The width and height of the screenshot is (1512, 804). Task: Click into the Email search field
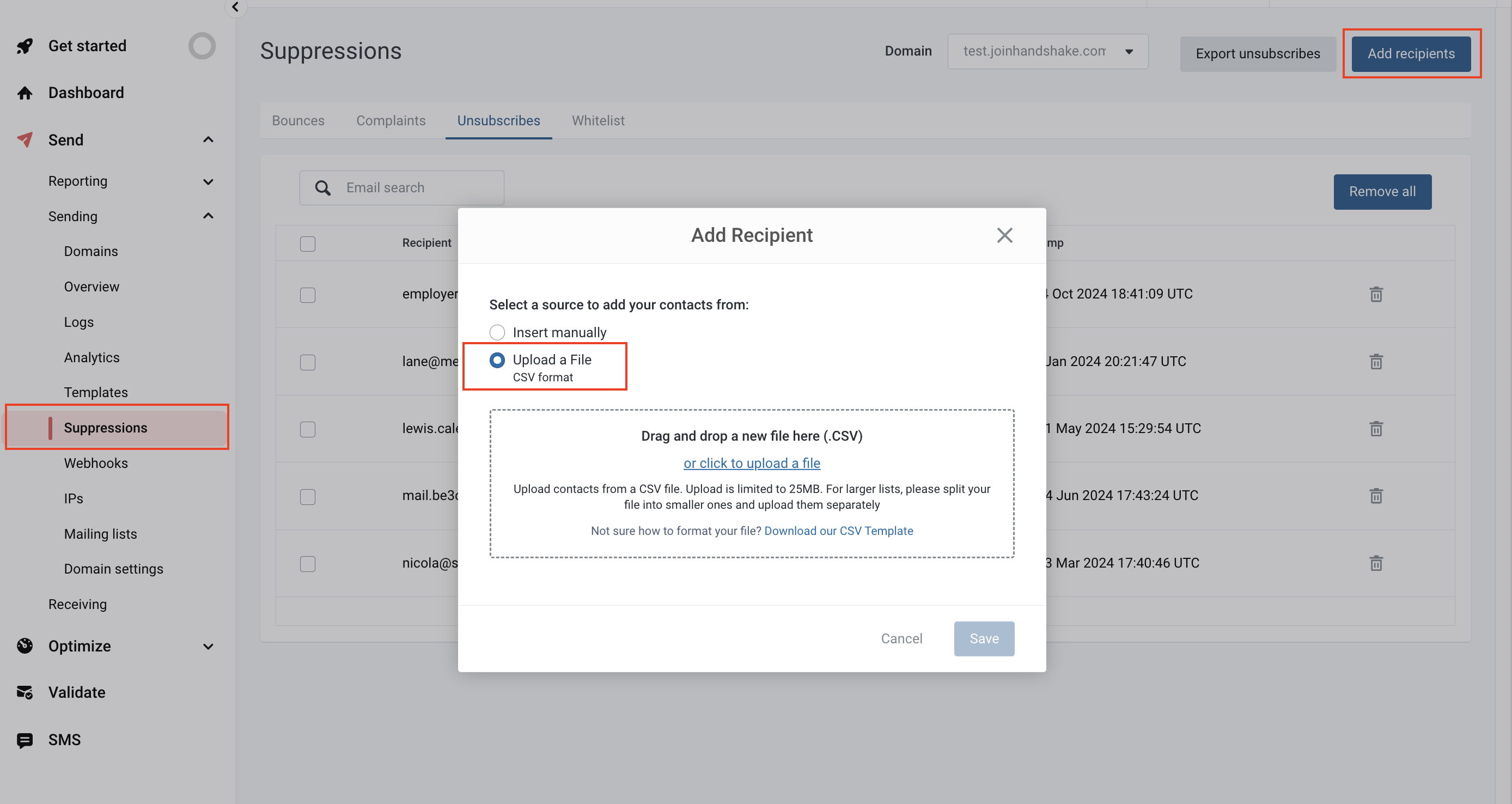[411, 188]
